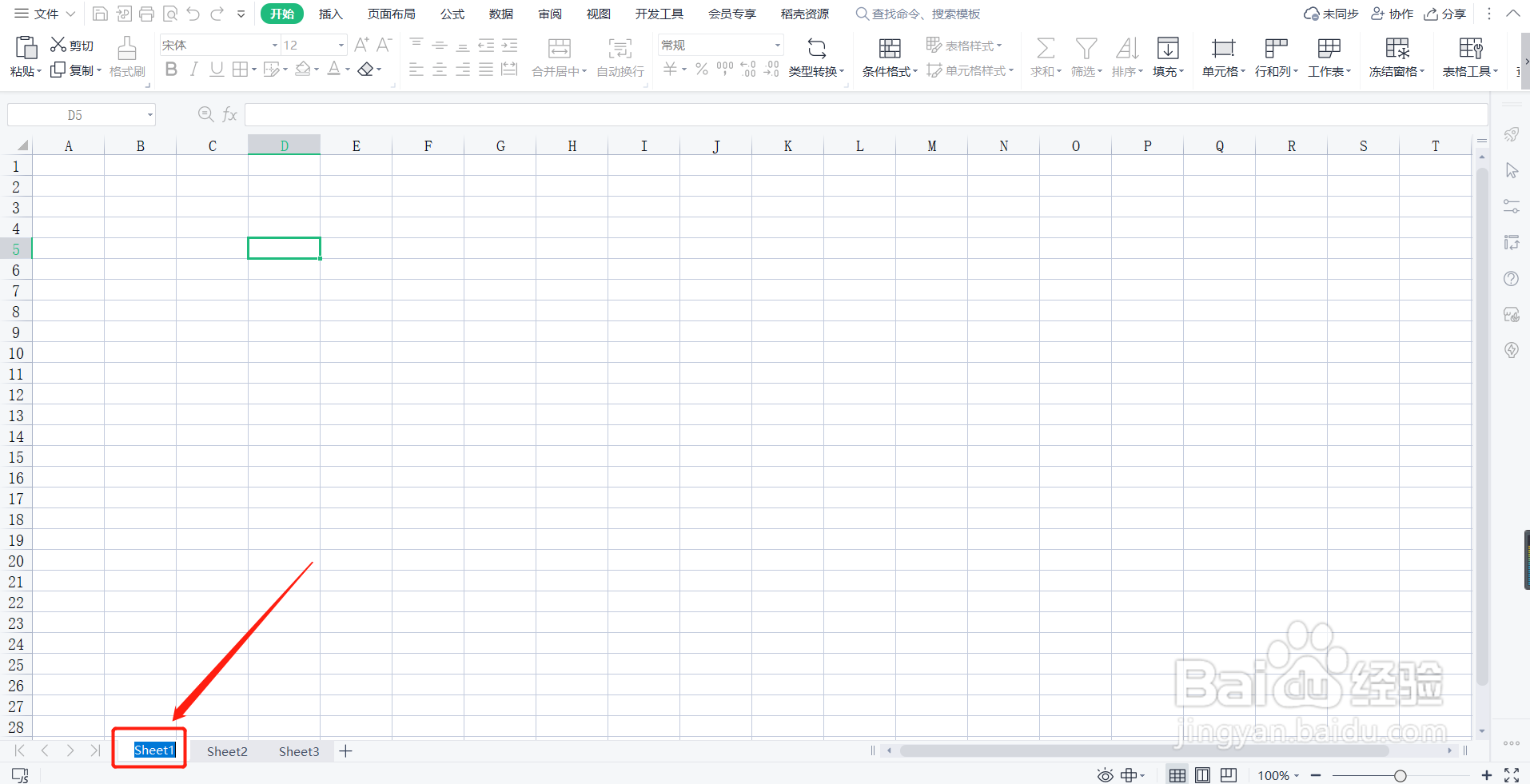
Task: Click the Cut (剪切) scissors icon
Action: point(58,45)
